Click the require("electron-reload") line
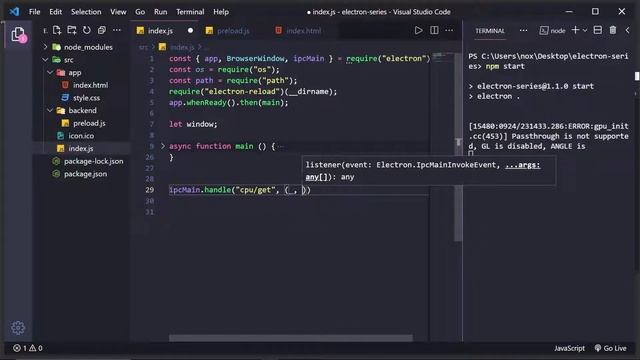Screen dimensions: 640x360 tap(253, 91)
